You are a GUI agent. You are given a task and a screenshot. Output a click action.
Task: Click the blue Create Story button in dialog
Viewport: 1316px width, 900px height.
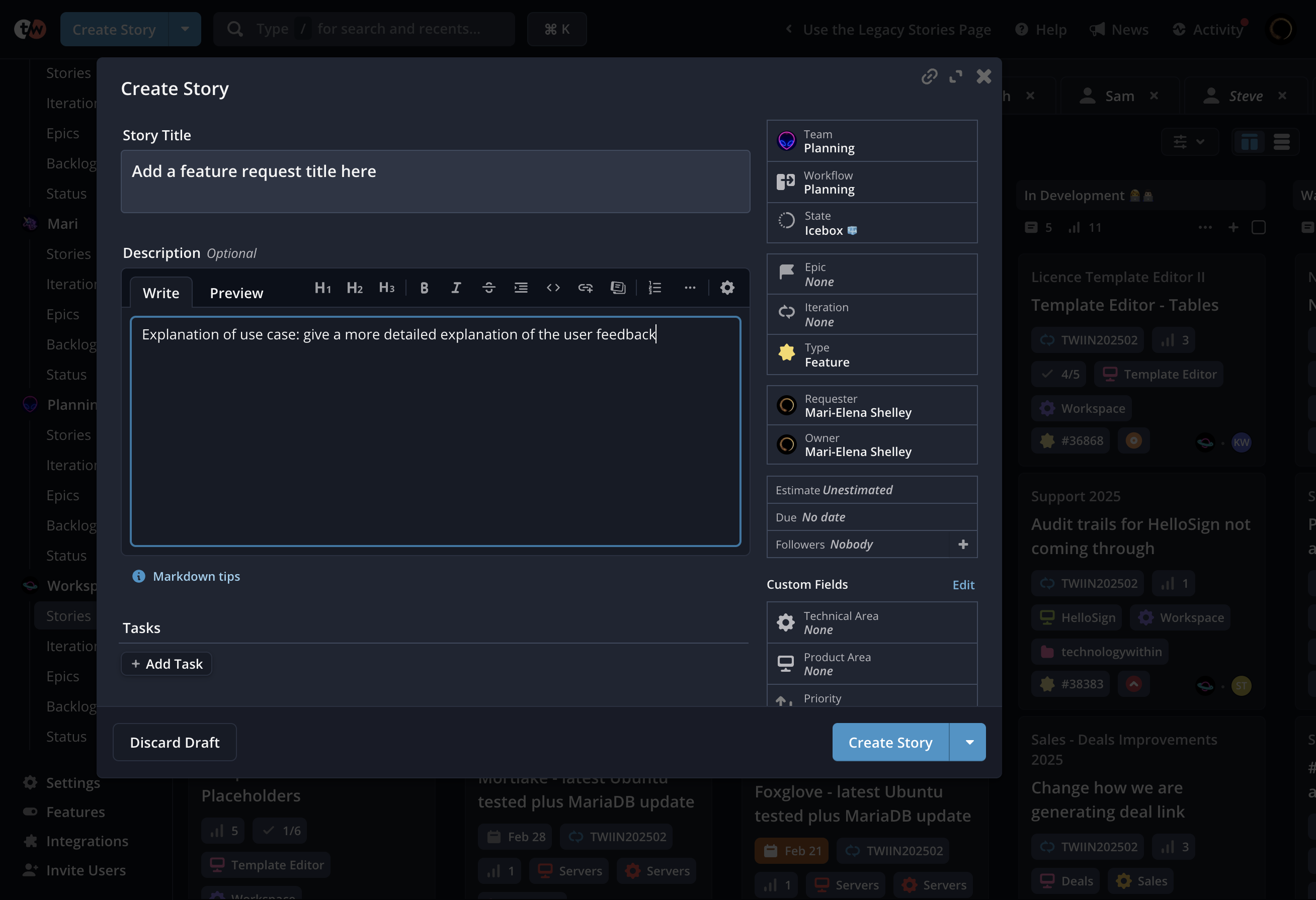890,742
